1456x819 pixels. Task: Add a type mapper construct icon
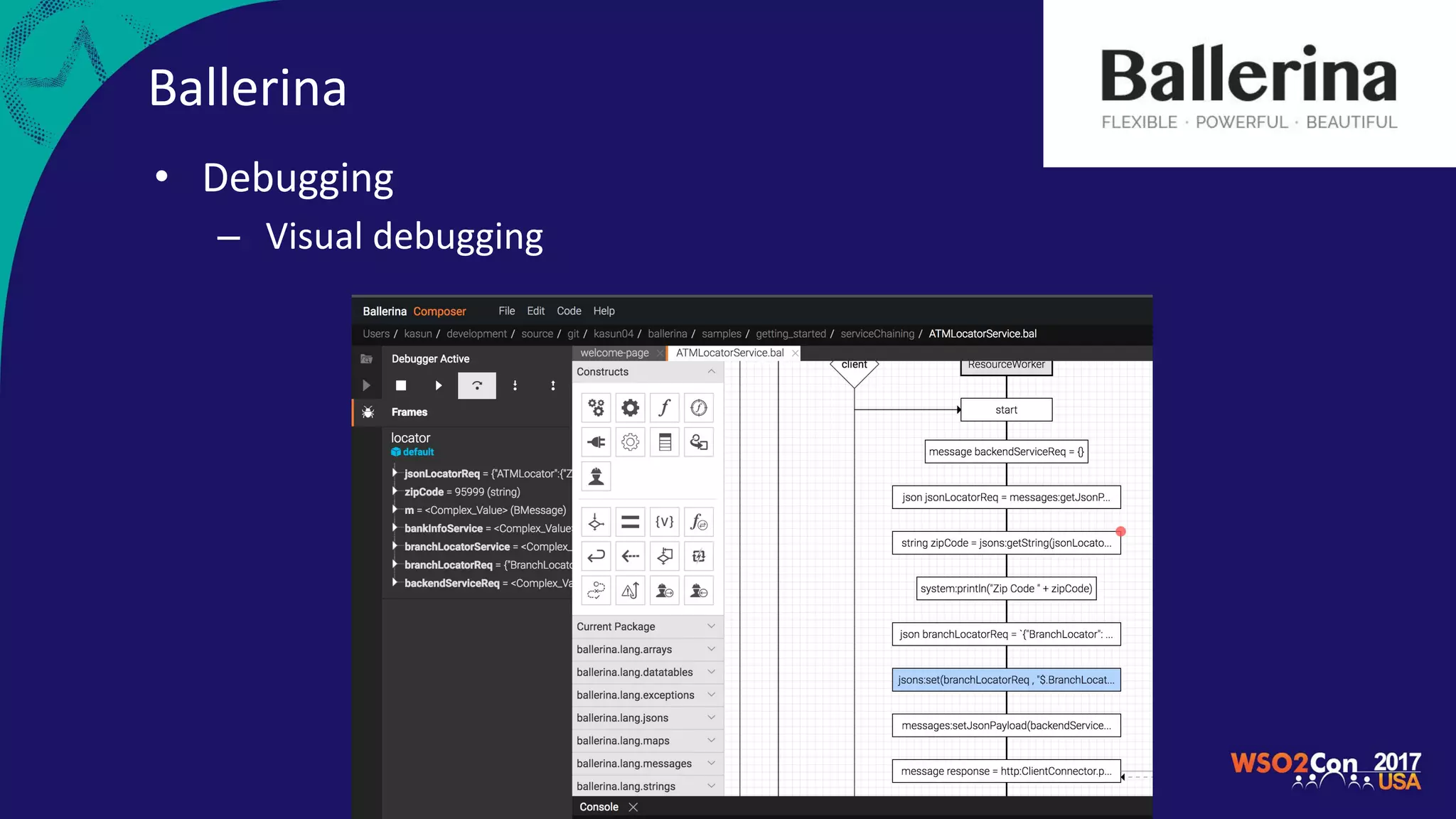[x=699, y=442]
